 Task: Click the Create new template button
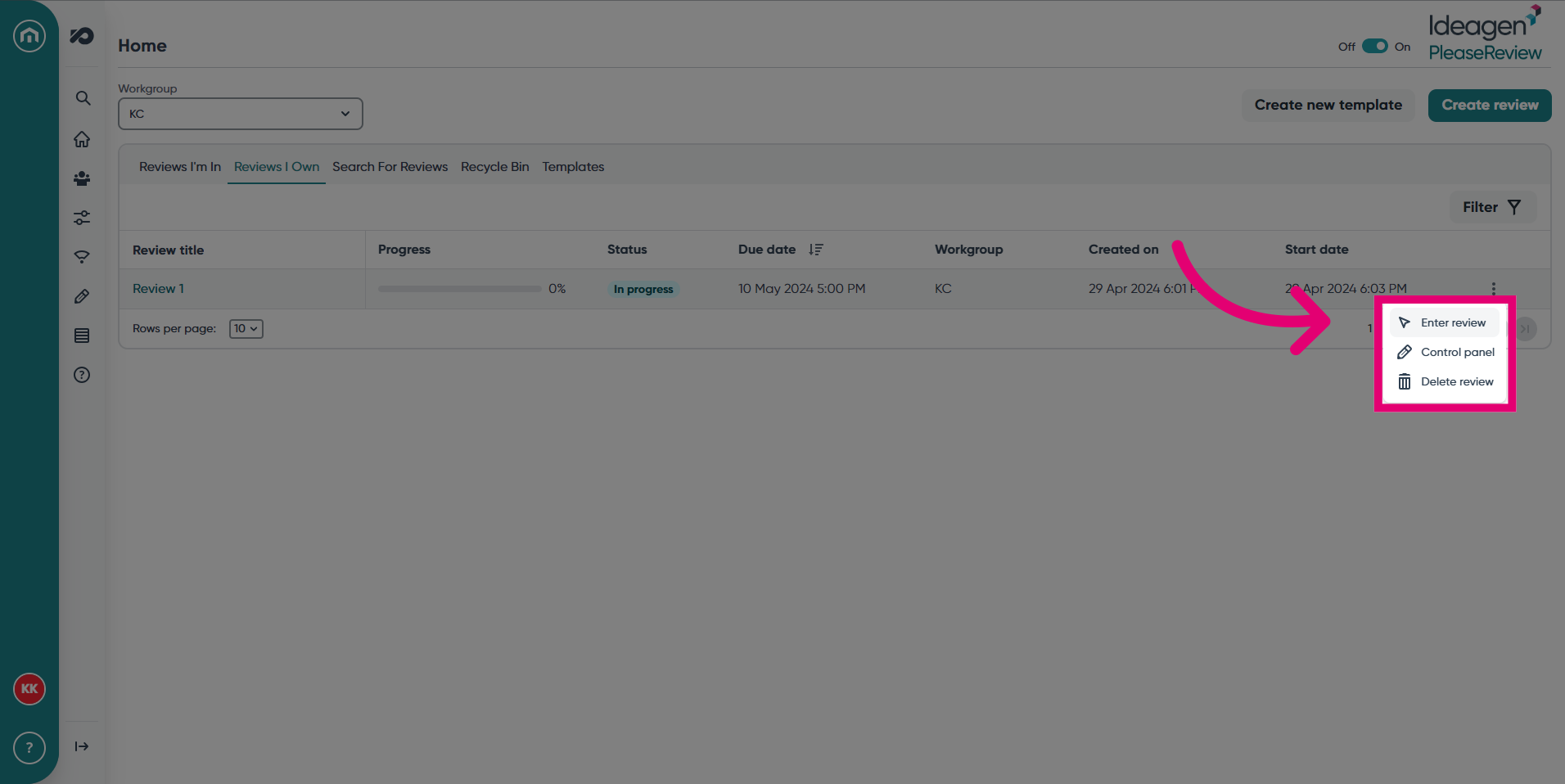(1328, 106)
